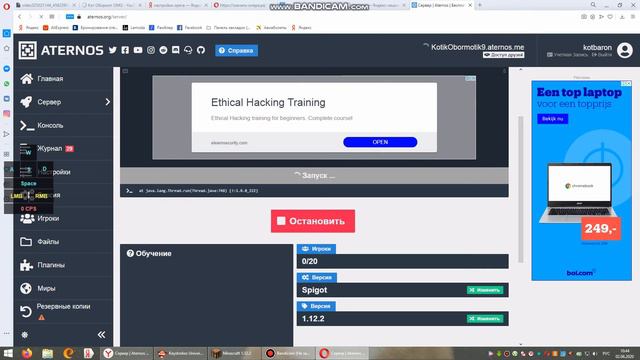Change version via 1.12.2 Изменить button
This screenshot has width=640, height=360.
tap(485, 318)
